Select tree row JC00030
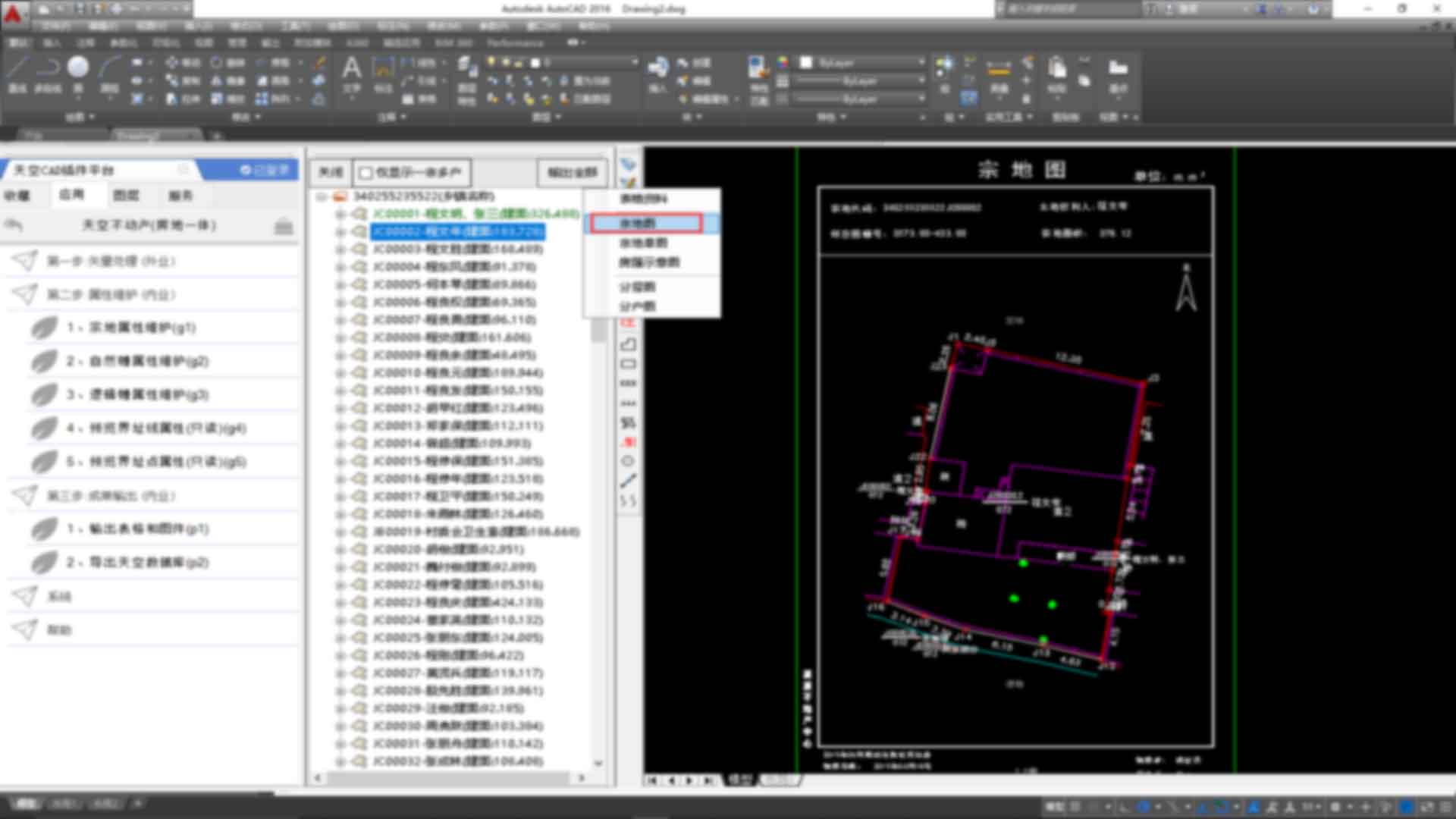The image size is (1456, 819). pos(457,726)
